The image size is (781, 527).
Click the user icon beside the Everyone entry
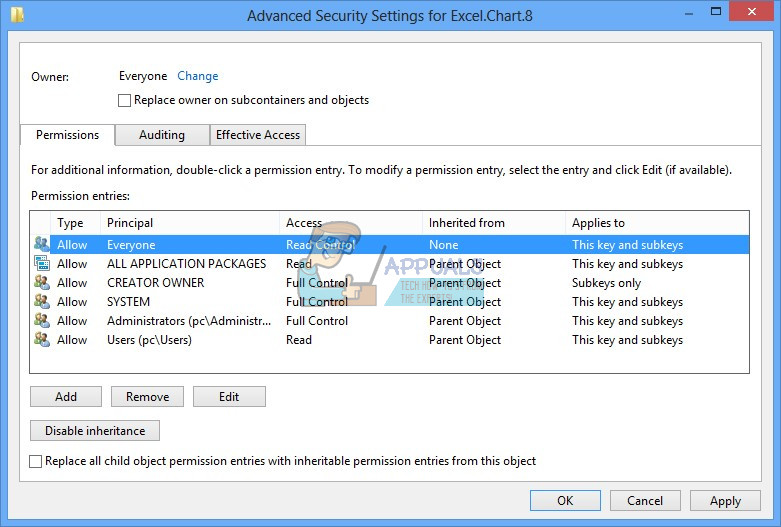click(x=41, y=245)
